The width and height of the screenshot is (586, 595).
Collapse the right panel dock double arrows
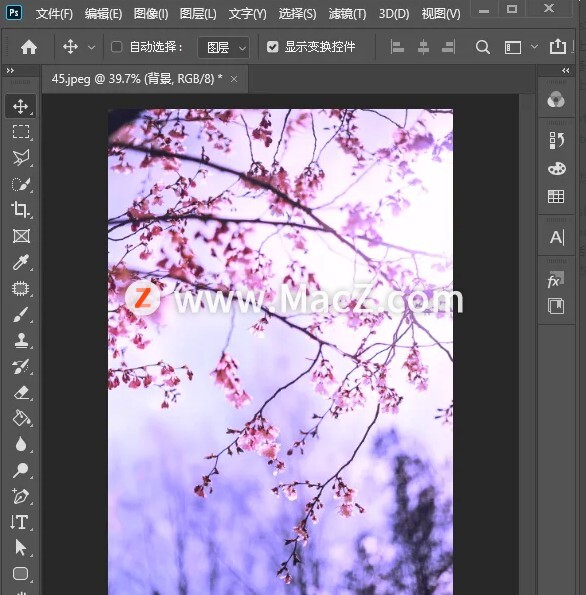(x=566, y=71)
